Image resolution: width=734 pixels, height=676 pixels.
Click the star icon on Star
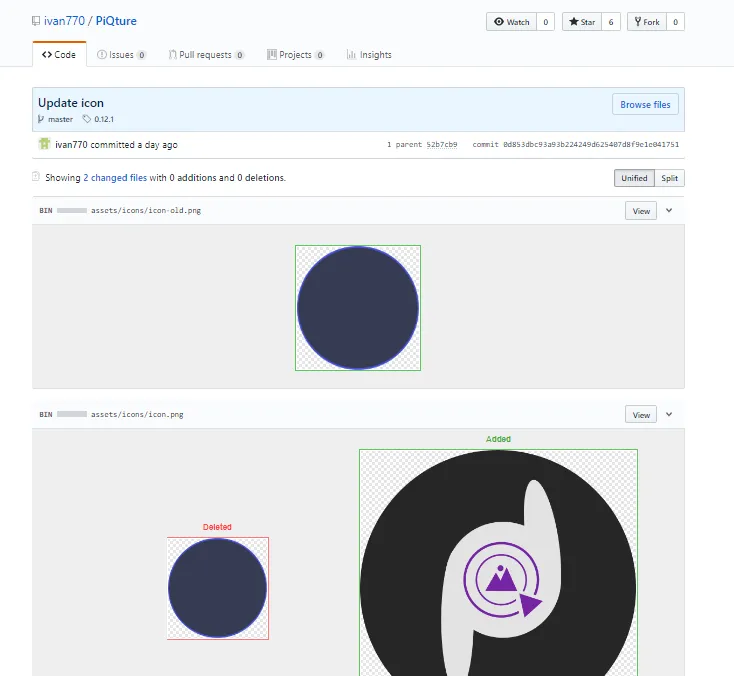click(x=573, y=22)
